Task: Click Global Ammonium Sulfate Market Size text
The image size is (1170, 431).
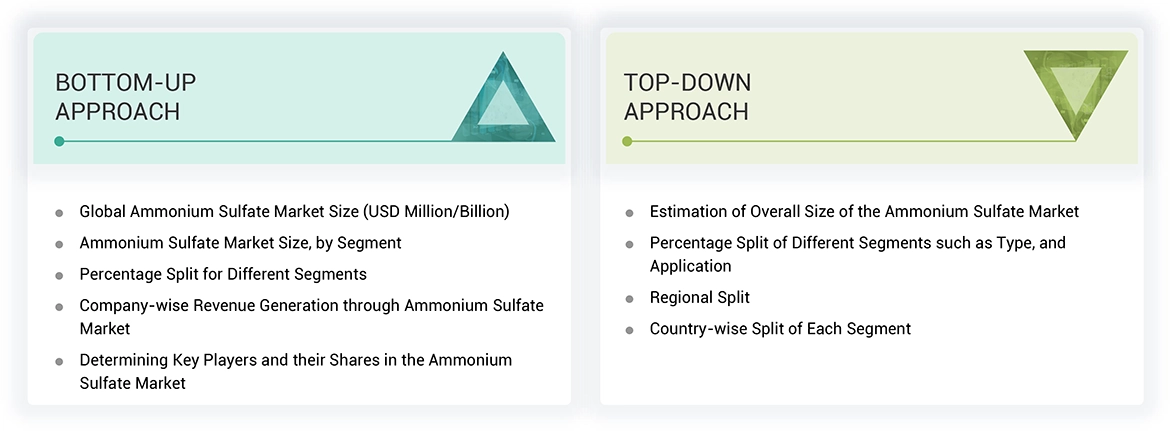Action: (x=294, y=212)
